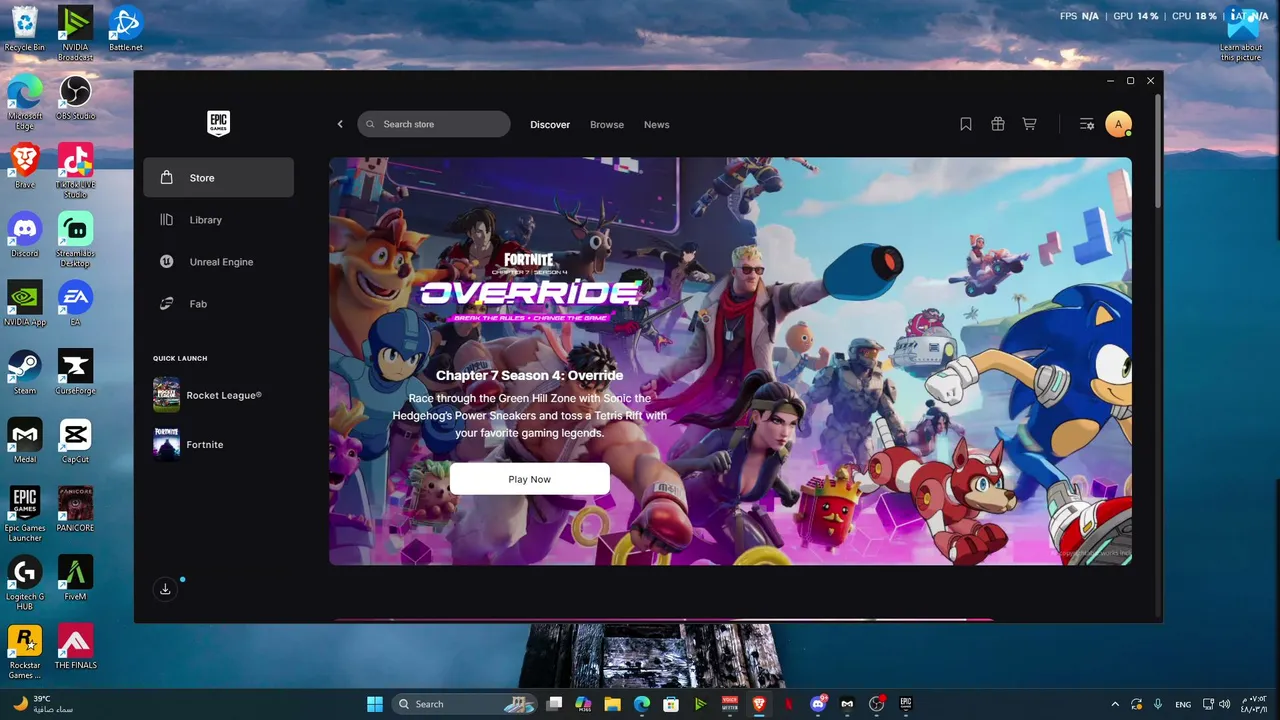Select the TikTok LIVE Studio desktop icon
1280x720 pixels.
tap(75, 171)
